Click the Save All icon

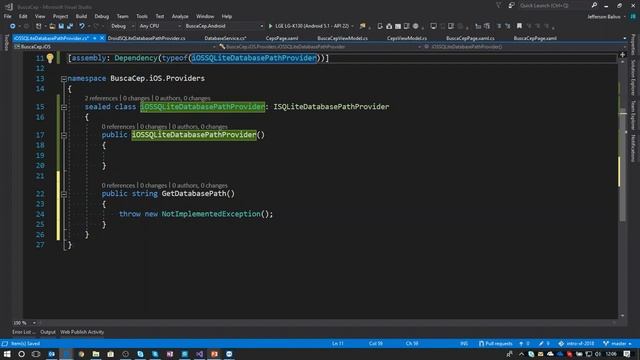click(x=70, y=26)
